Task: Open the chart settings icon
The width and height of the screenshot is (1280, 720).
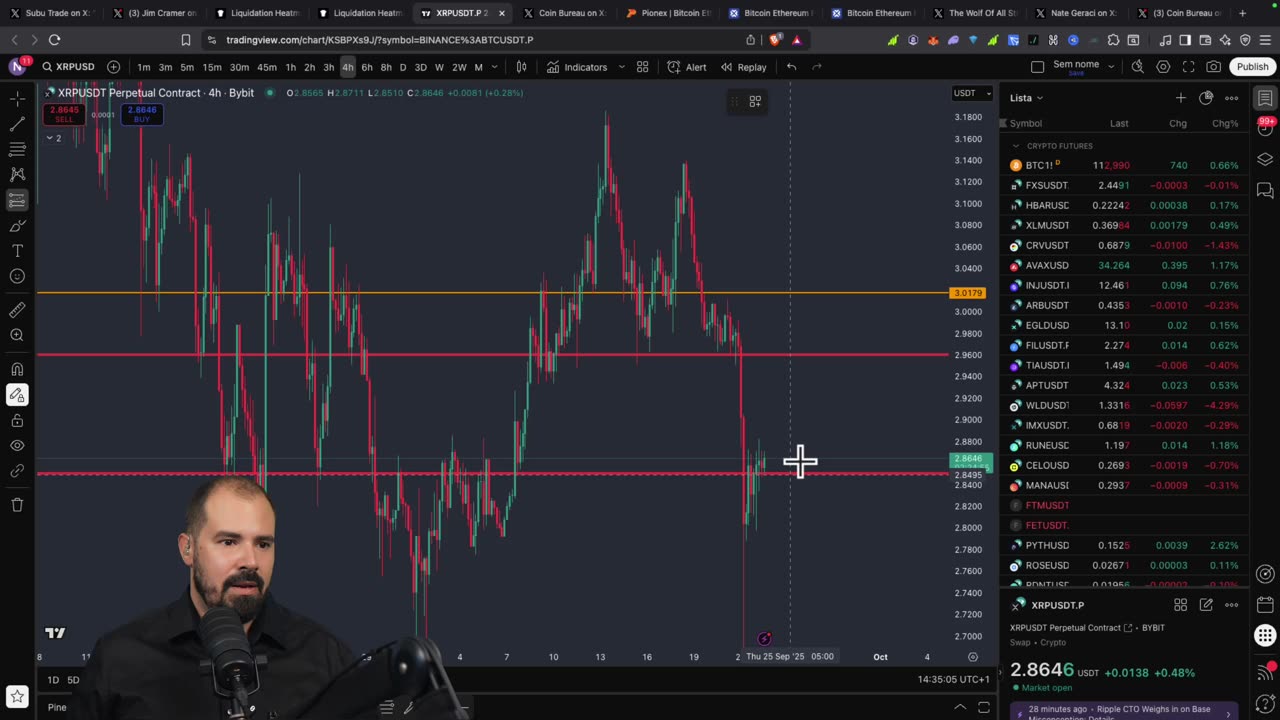Action: (x=1163, y=67)
